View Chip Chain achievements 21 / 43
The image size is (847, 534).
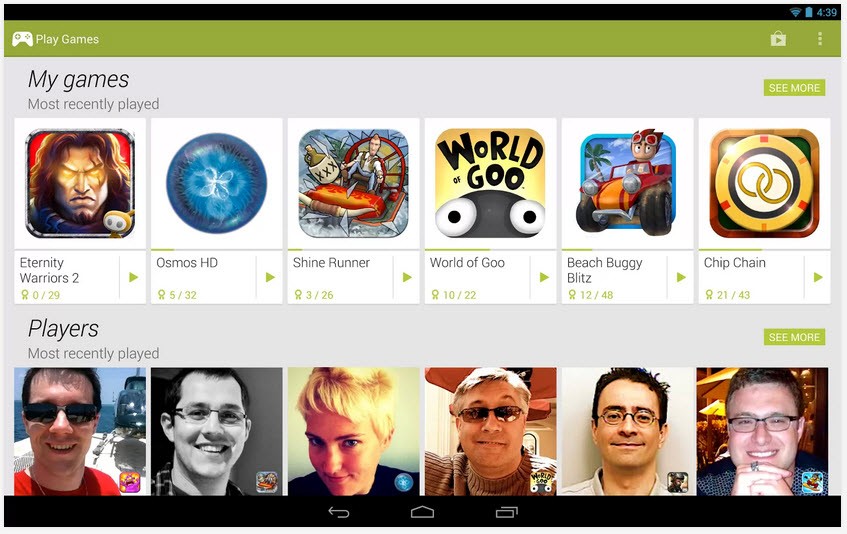click(728, 295)
